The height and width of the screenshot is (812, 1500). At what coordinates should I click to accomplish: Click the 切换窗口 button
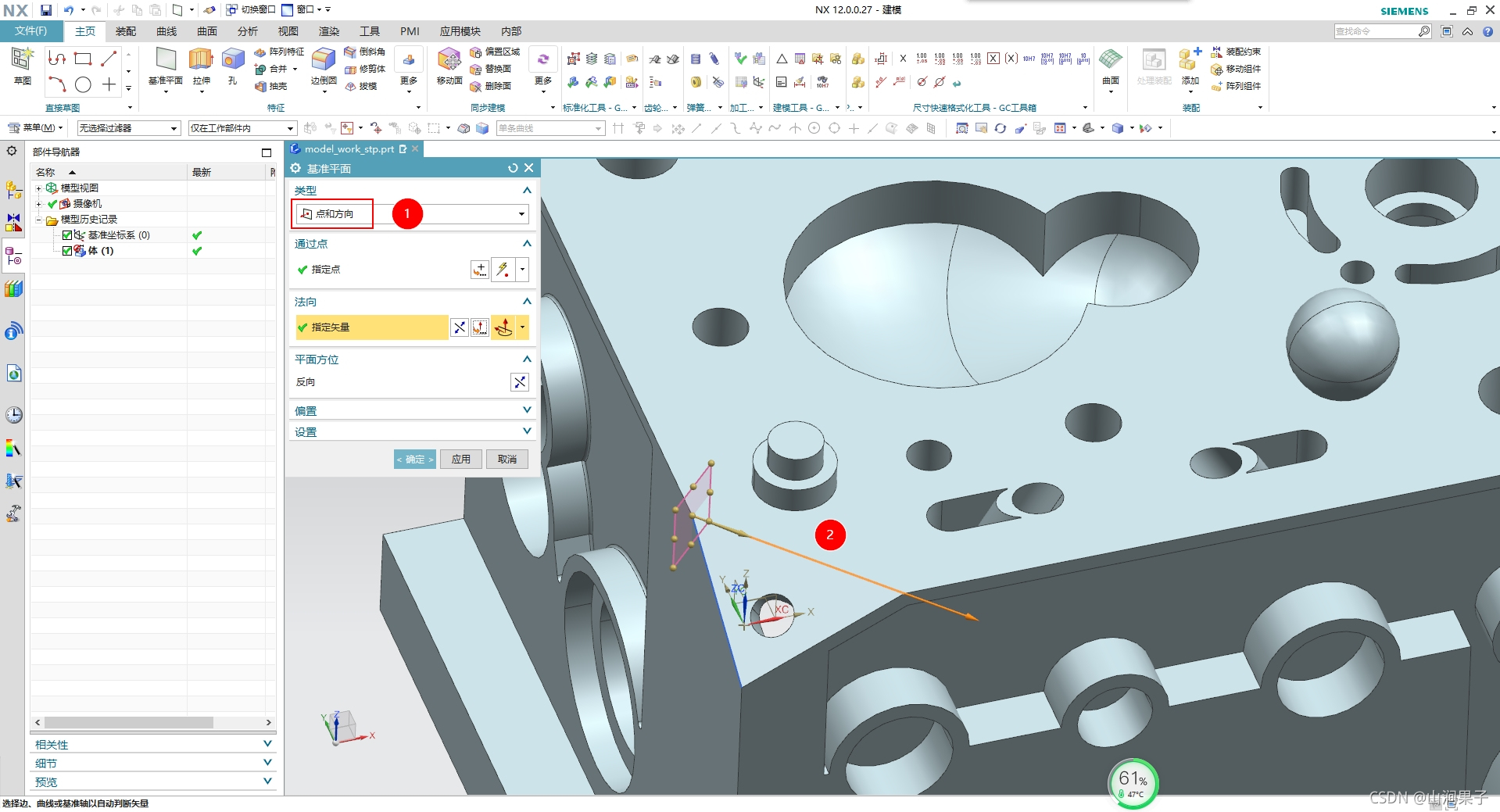[251, 10]
